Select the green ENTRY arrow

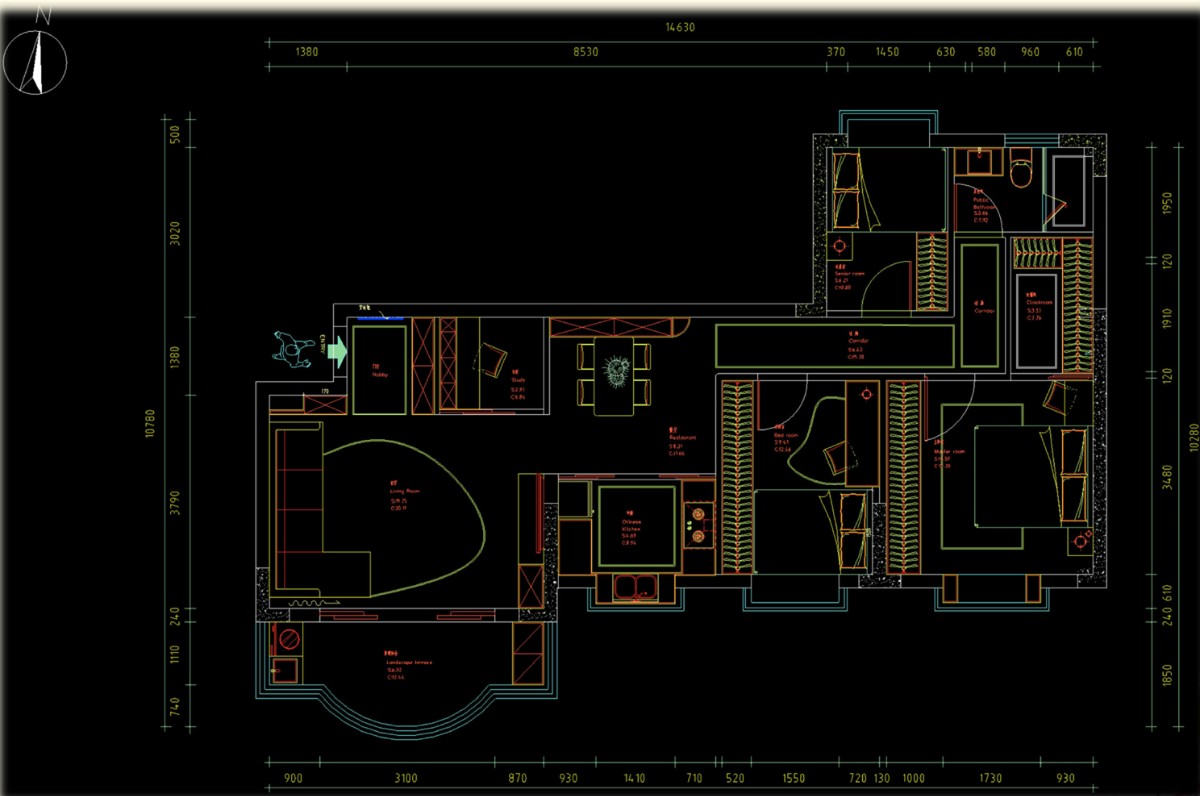(x=335, y=350)
